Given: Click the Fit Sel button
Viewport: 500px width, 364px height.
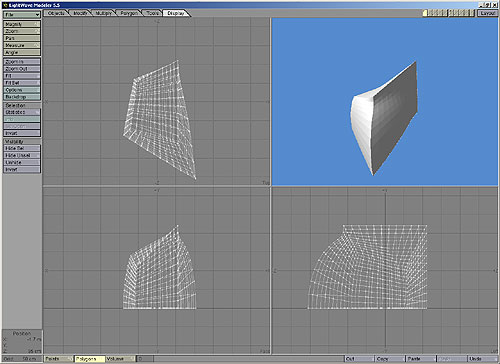Looking at the screenshot, I should [22, 83].
